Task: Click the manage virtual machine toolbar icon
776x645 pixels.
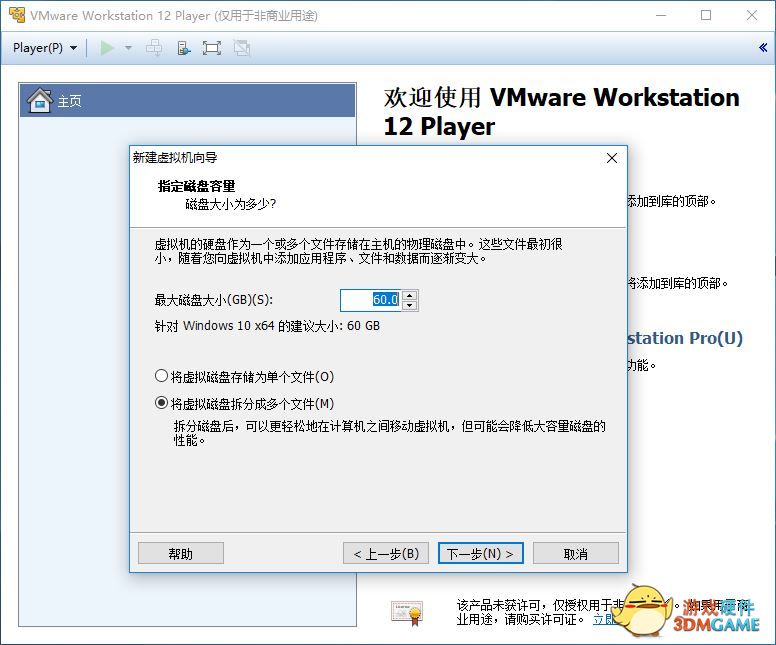Action: (x=183, y=48)
